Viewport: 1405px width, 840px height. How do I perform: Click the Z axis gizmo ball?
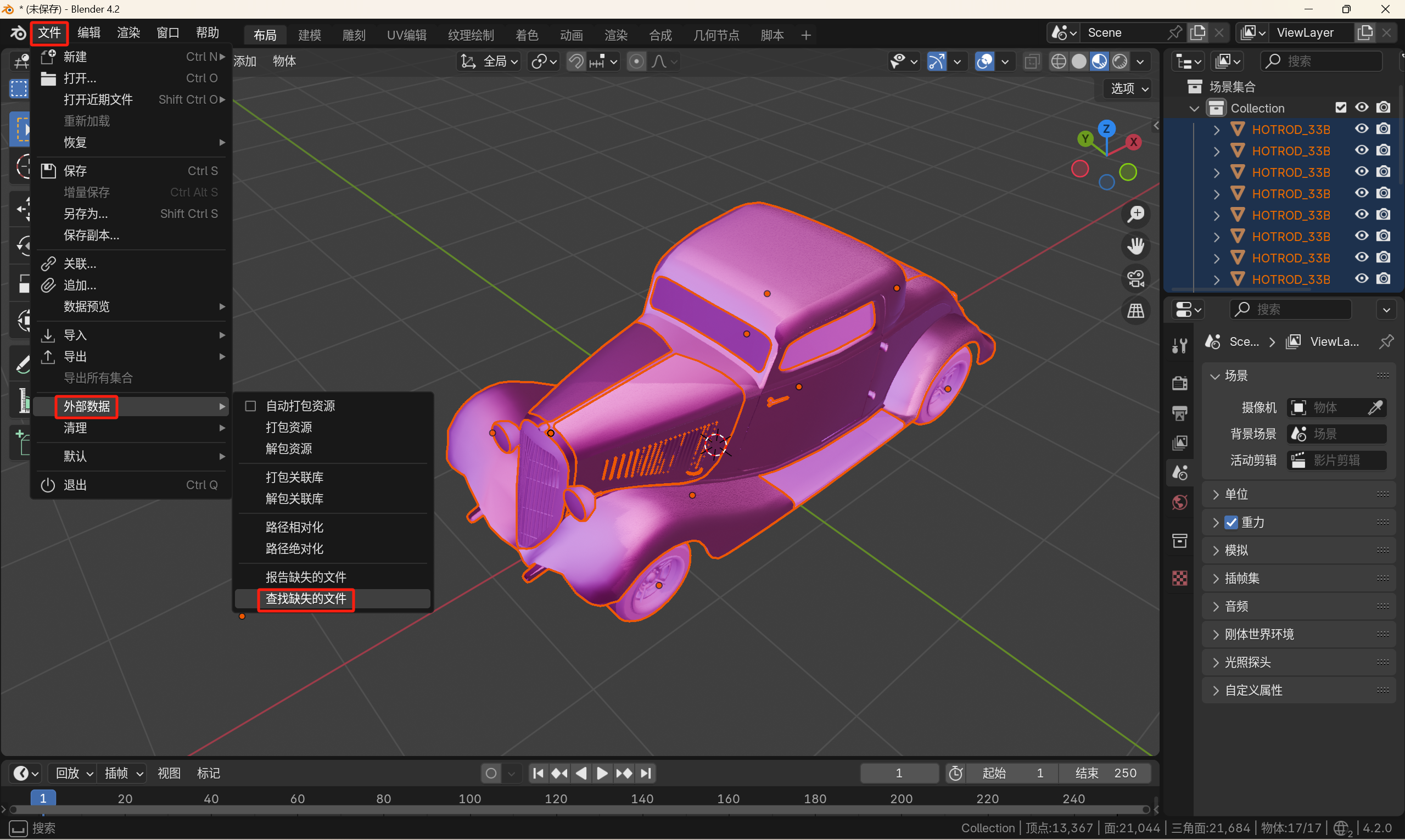point(1106,128)
